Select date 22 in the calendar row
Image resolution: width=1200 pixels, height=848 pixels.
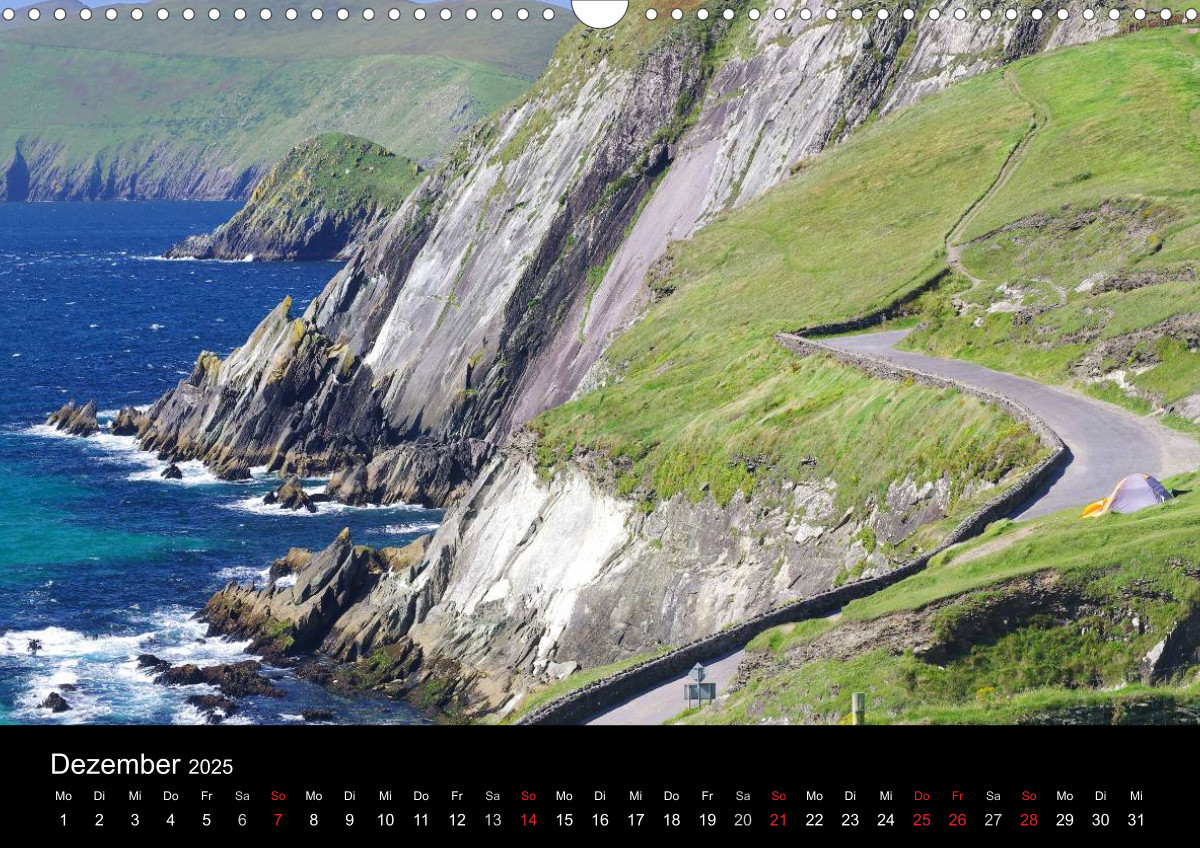click(x=814, y=820)
